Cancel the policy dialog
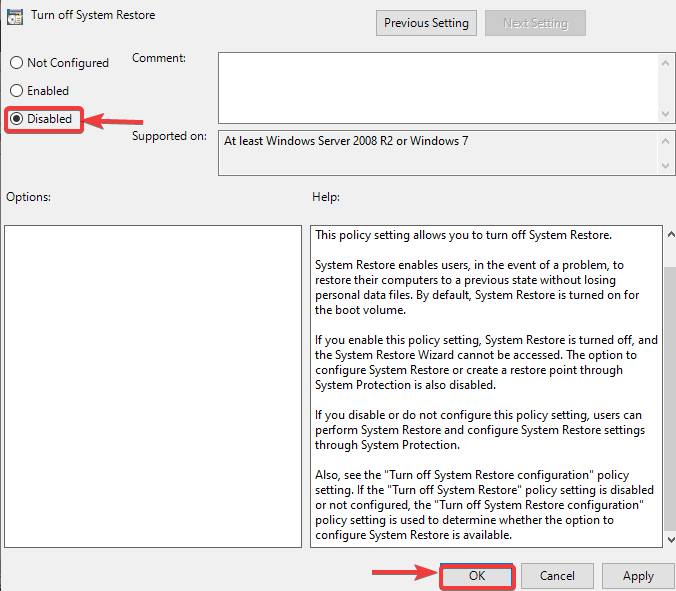The image size is (676, 591). pyautogui.click(x=557, y=576)
